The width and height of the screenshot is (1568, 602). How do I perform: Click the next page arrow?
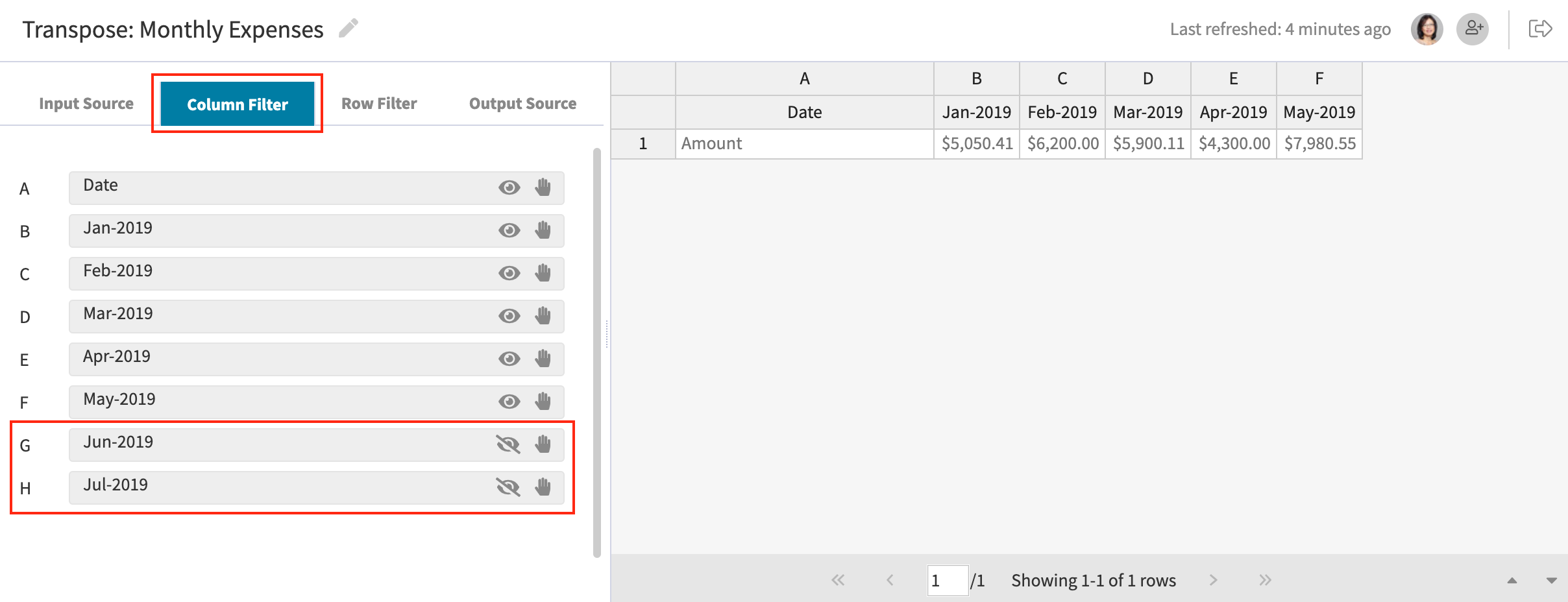tap(1214, 580)
